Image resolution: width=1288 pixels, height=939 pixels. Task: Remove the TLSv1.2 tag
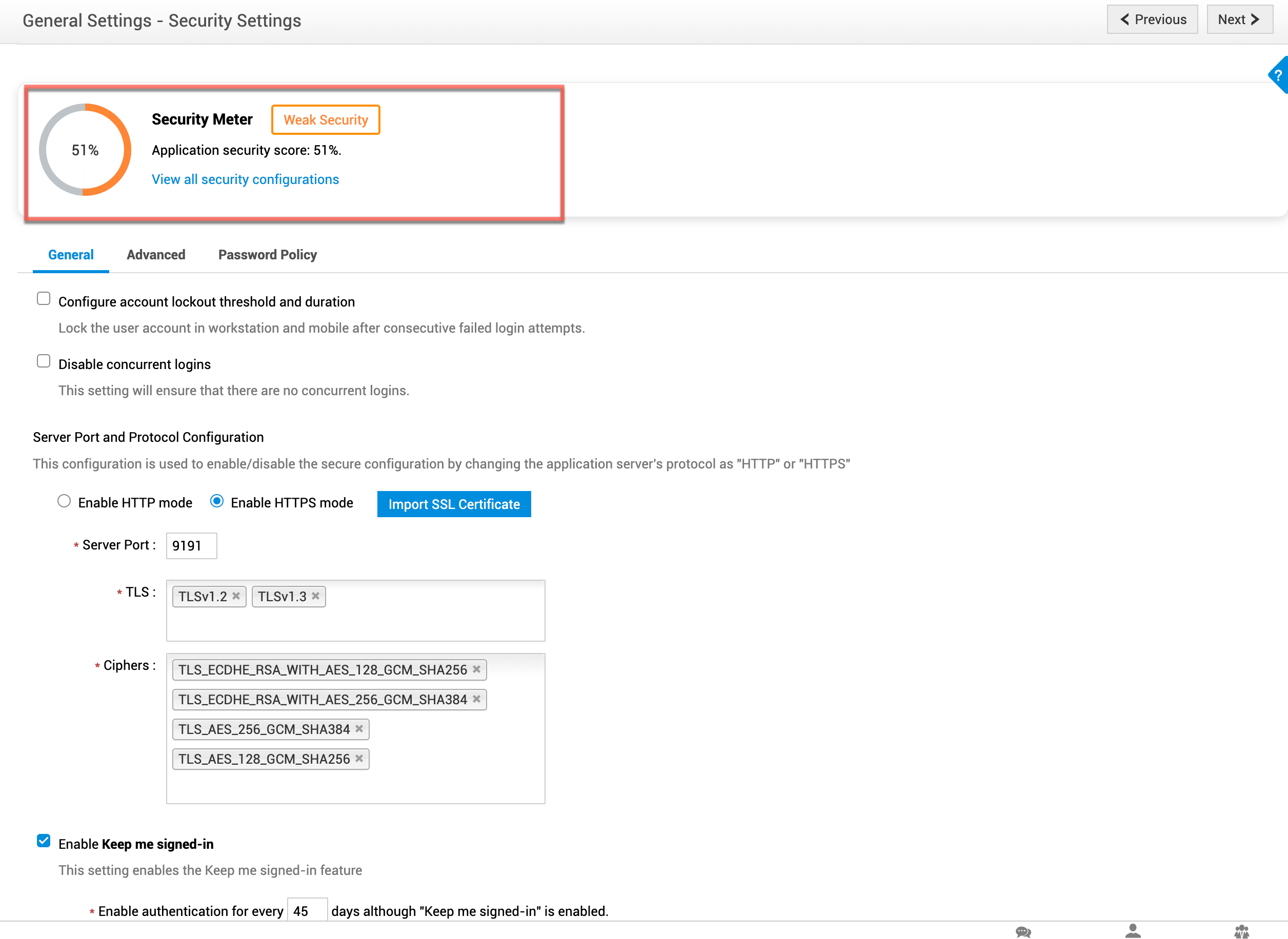[236, 596]
